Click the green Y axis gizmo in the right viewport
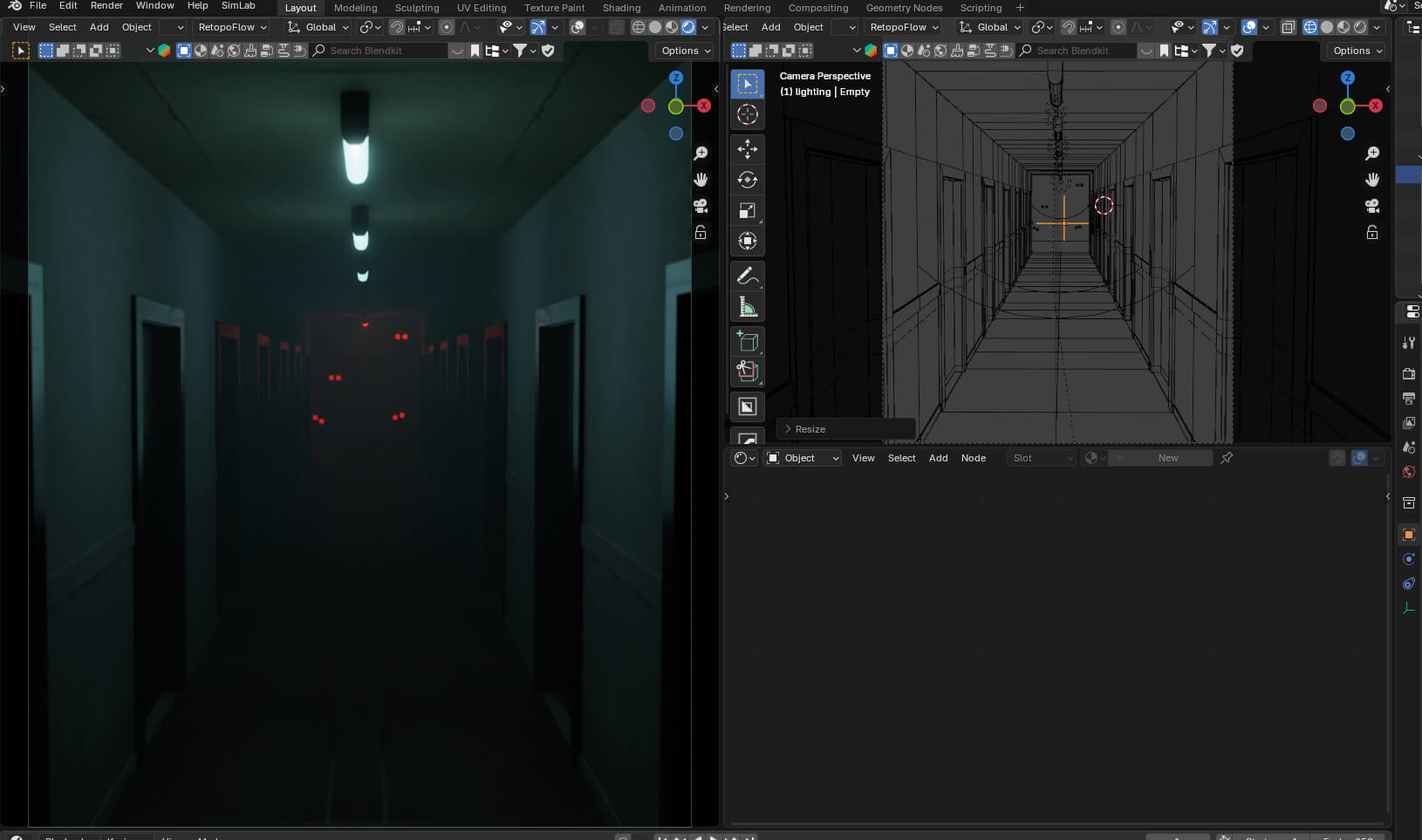 (1347, 106)
